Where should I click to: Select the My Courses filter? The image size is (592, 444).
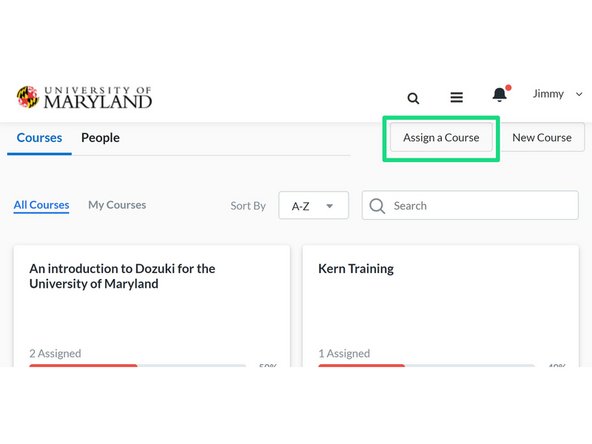point(117,205)
